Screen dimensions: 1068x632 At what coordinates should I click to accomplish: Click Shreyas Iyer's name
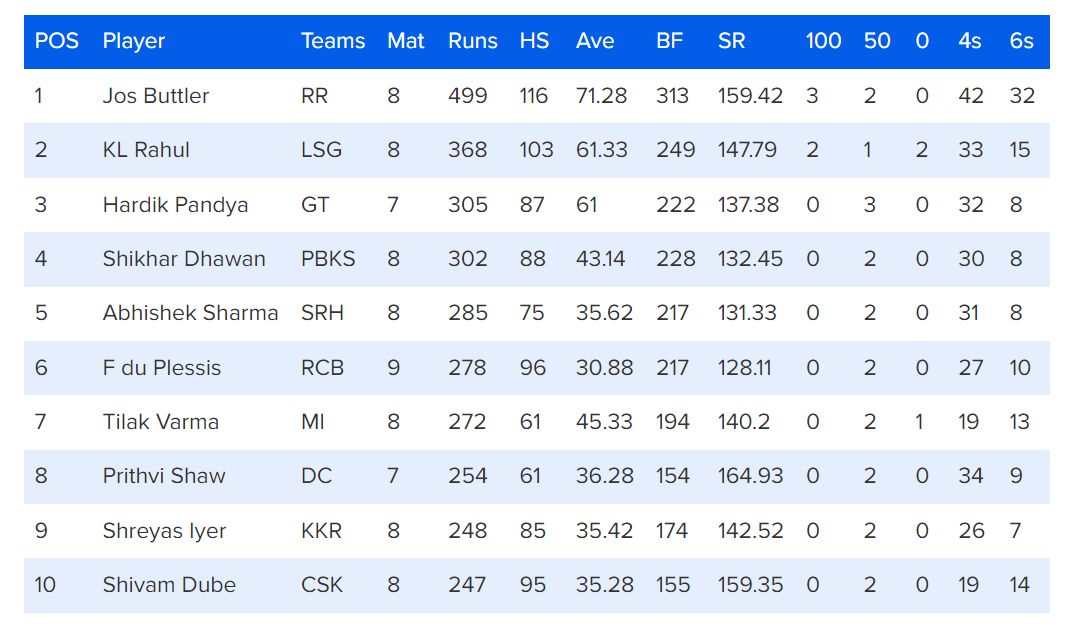click(164, 531)
